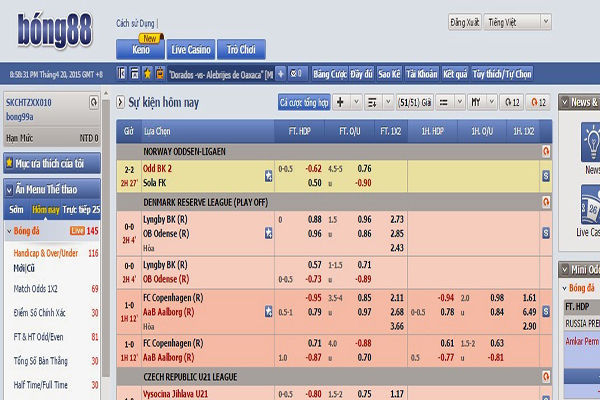The width and height of the screenshot is (600, 400).
Task: Click the Cá cược tổng hợp button
Action: (x=304, y=102)
